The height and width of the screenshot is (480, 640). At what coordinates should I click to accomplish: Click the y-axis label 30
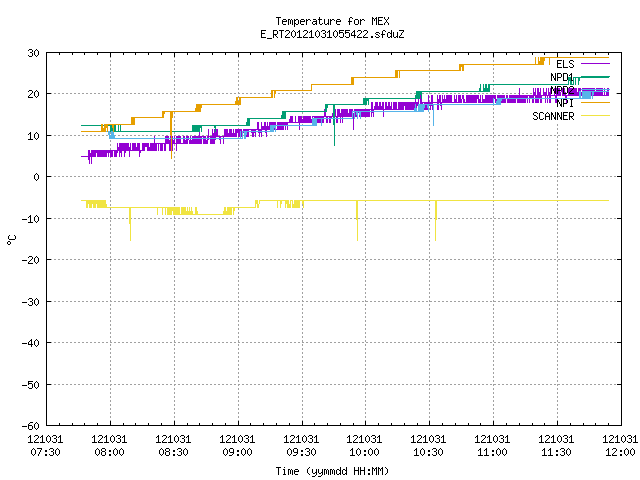[33, 53]
